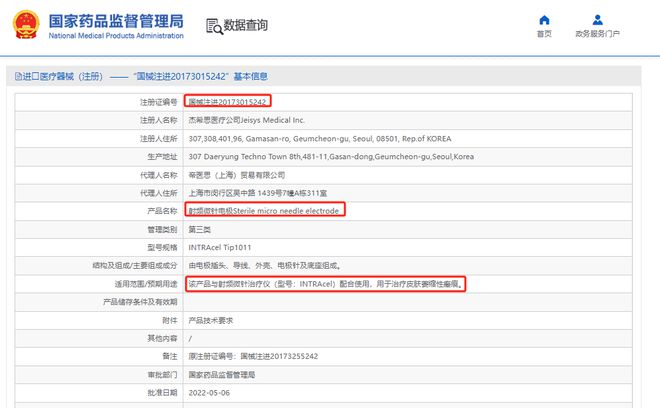660x408 pixels.
Task: Click 国家药品监督管理局 site title
Action: point(116,21)
